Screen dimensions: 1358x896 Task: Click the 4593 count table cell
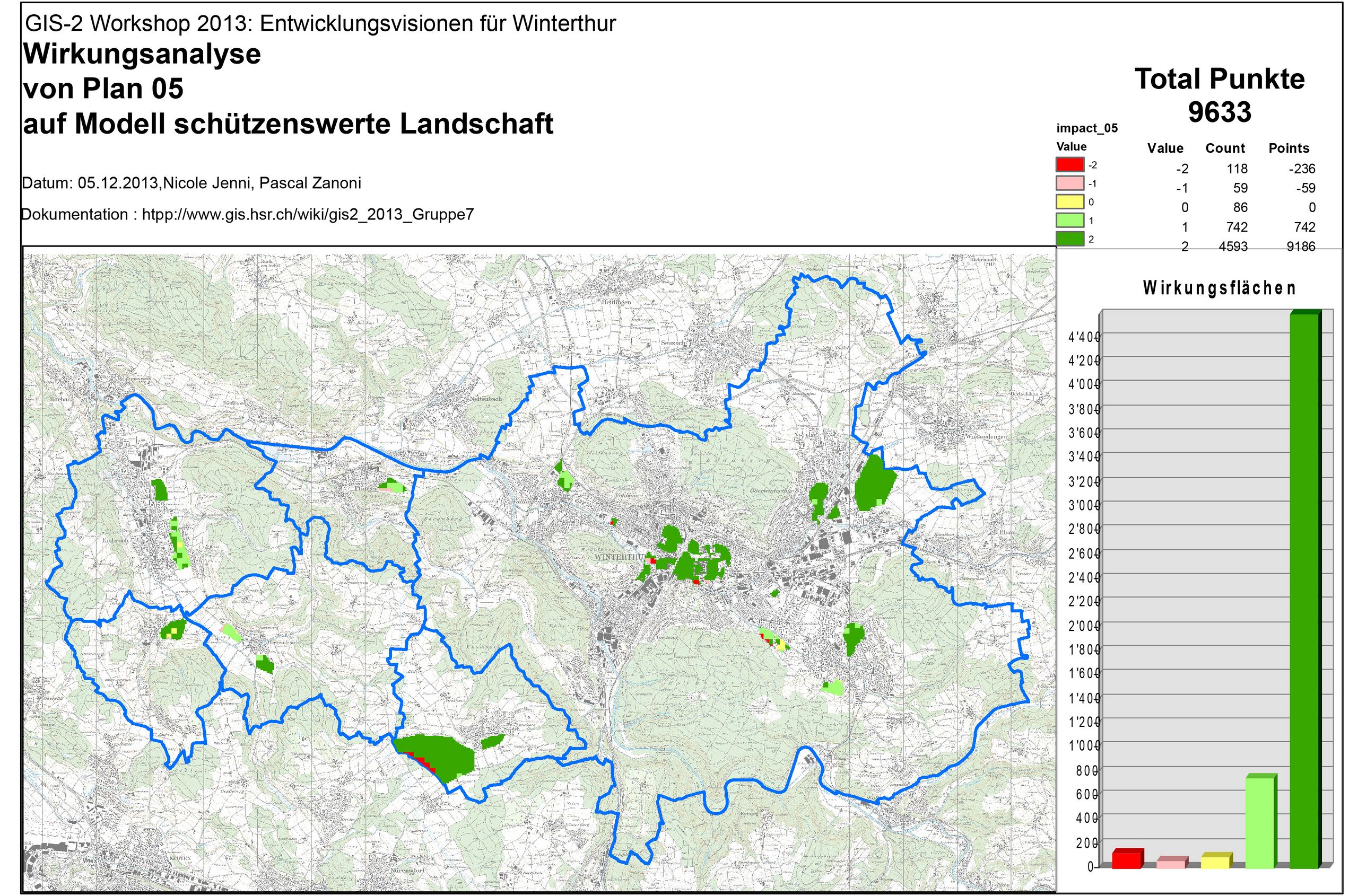[1233, 247]
